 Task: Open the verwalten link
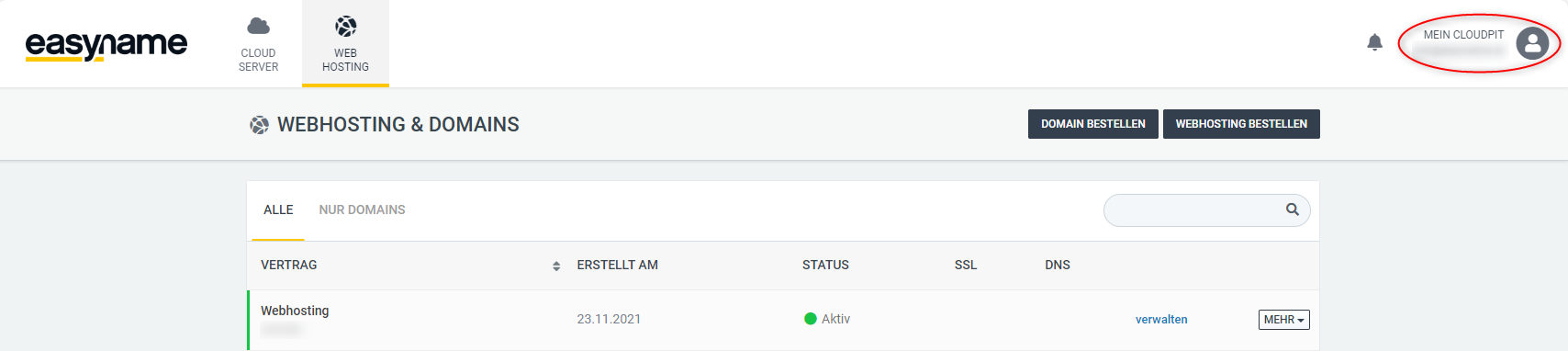point(1161,320)
